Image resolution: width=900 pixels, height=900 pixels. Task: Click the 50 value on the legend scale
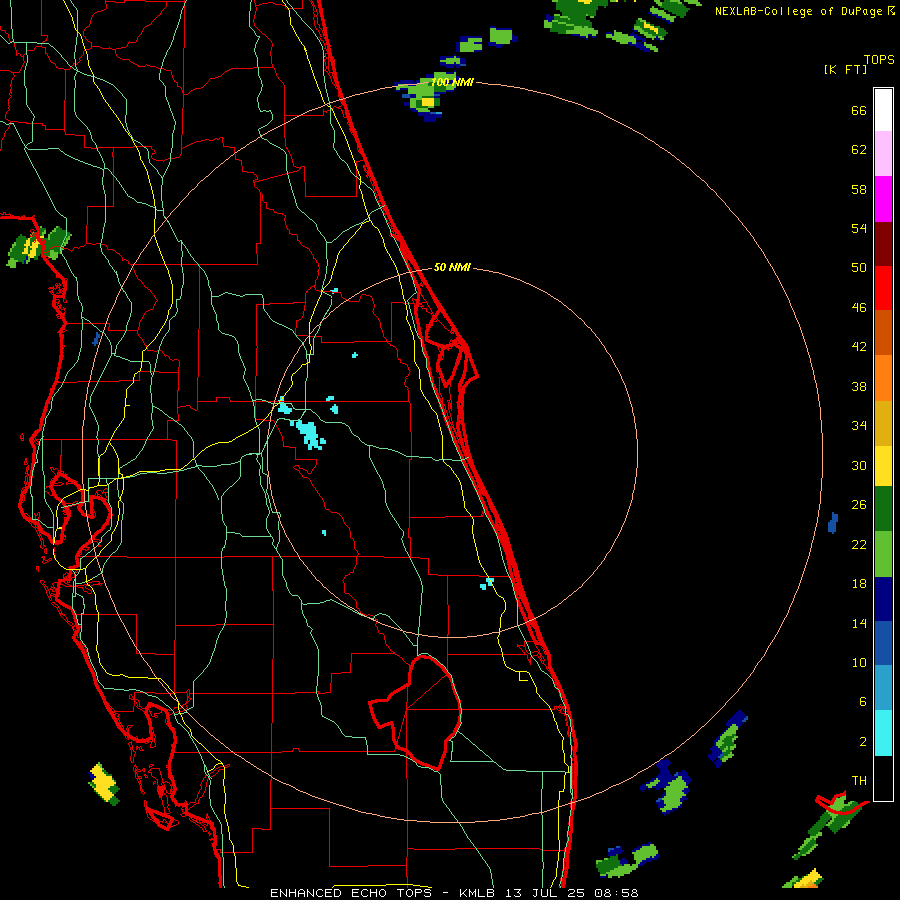(x=859, y=268)
